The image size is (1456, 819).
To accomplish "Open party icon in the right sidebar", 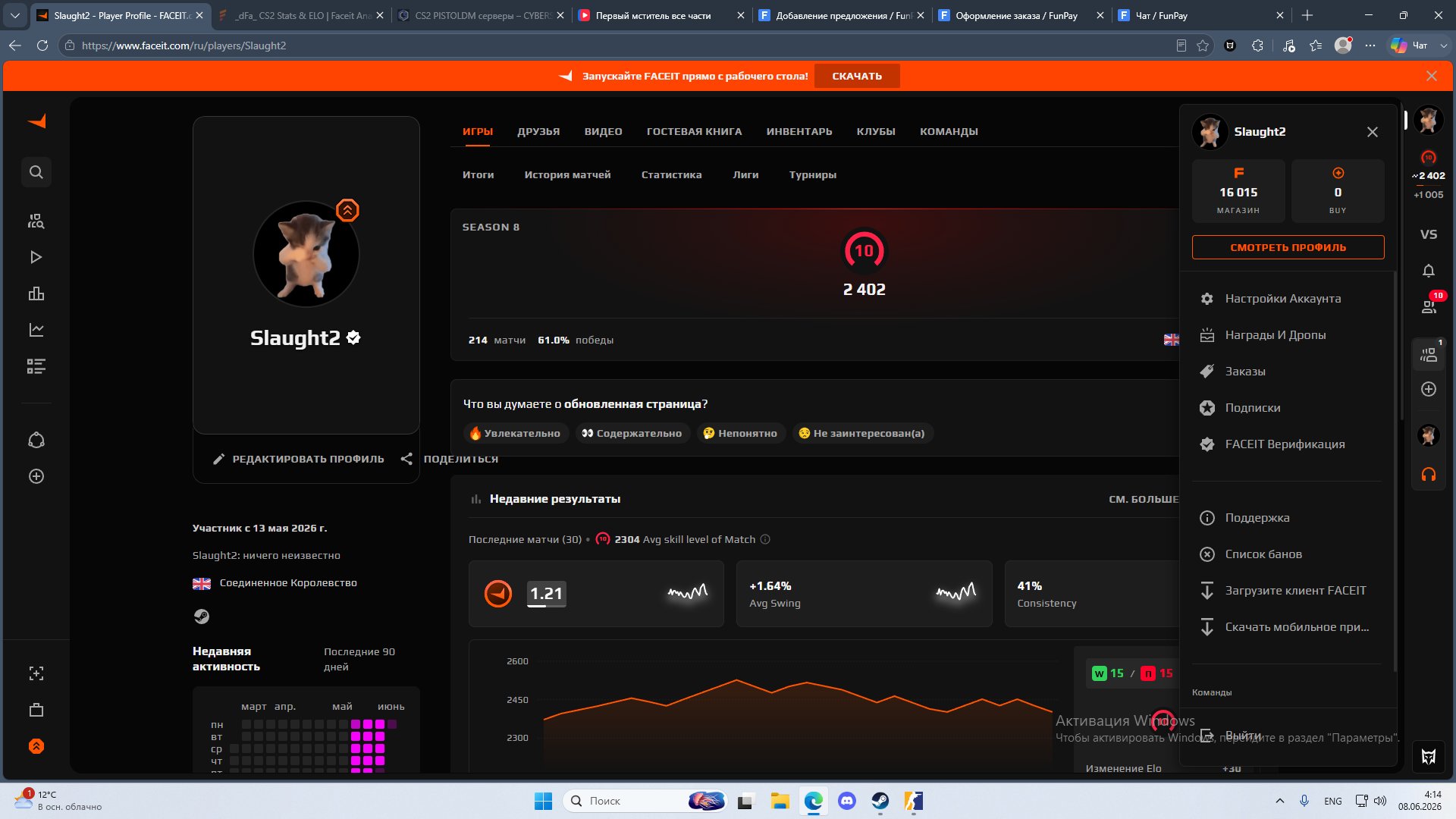I will tap(1429, 354).
